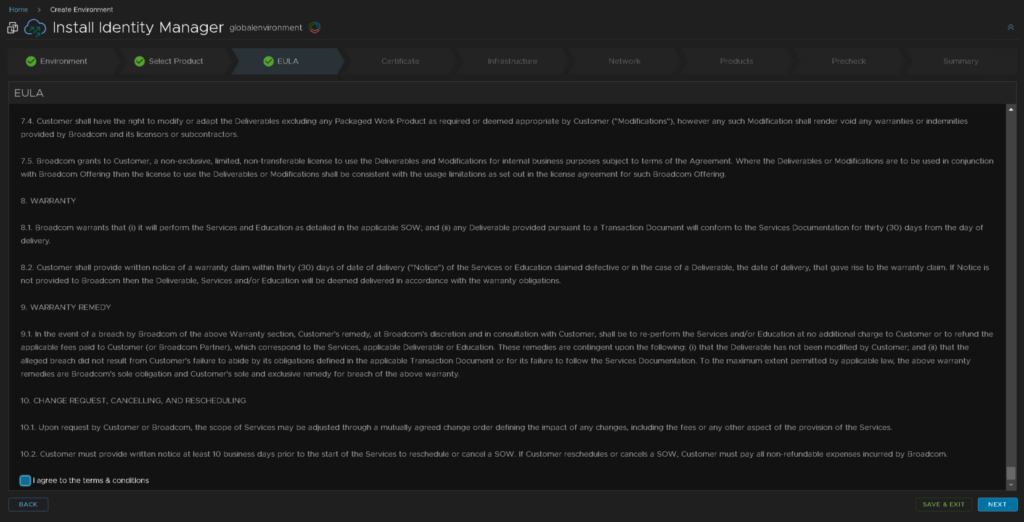Click the green check icon on Environment step
Image resolution: width=1024 pixels, height=522 pixels.
pyautogui.click(x=31, y=61)
